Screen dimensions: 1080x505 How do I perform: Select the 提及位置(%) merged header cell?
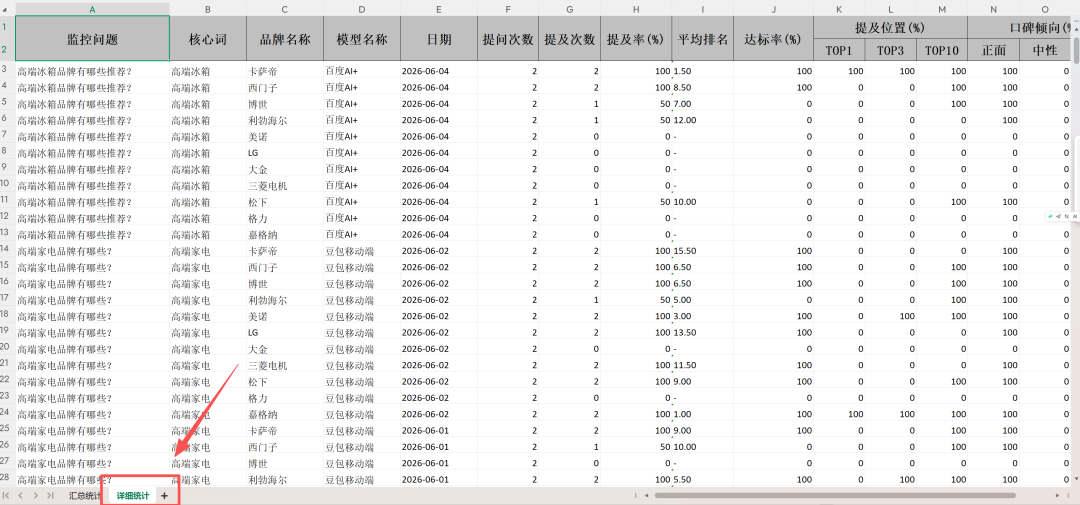[x=891, y=28]
